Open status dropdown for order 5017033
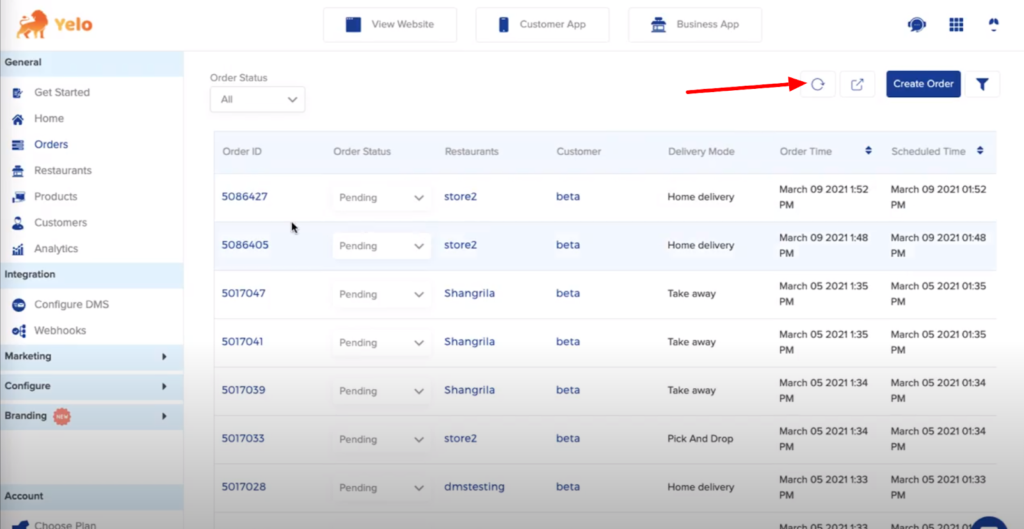 [x=381, y=440]
